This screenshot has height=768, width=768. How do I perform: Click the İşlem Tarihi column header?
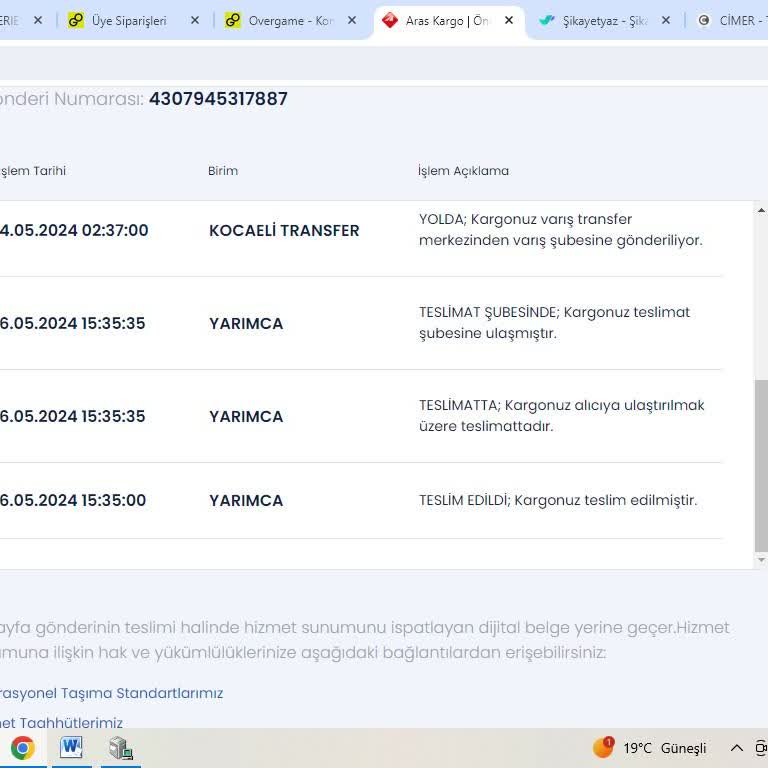[33, 171]
